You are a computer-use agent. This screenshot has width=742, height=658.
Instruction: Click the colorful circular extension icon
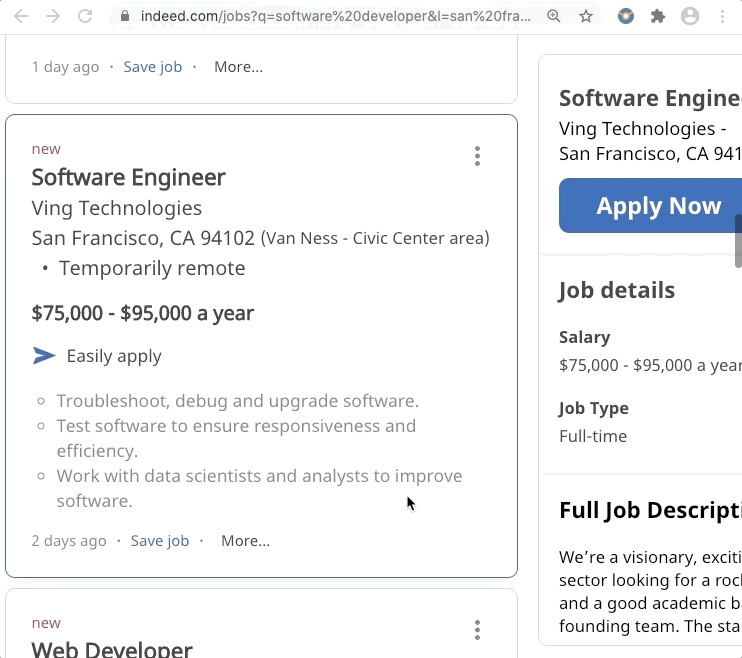point(626,16)
